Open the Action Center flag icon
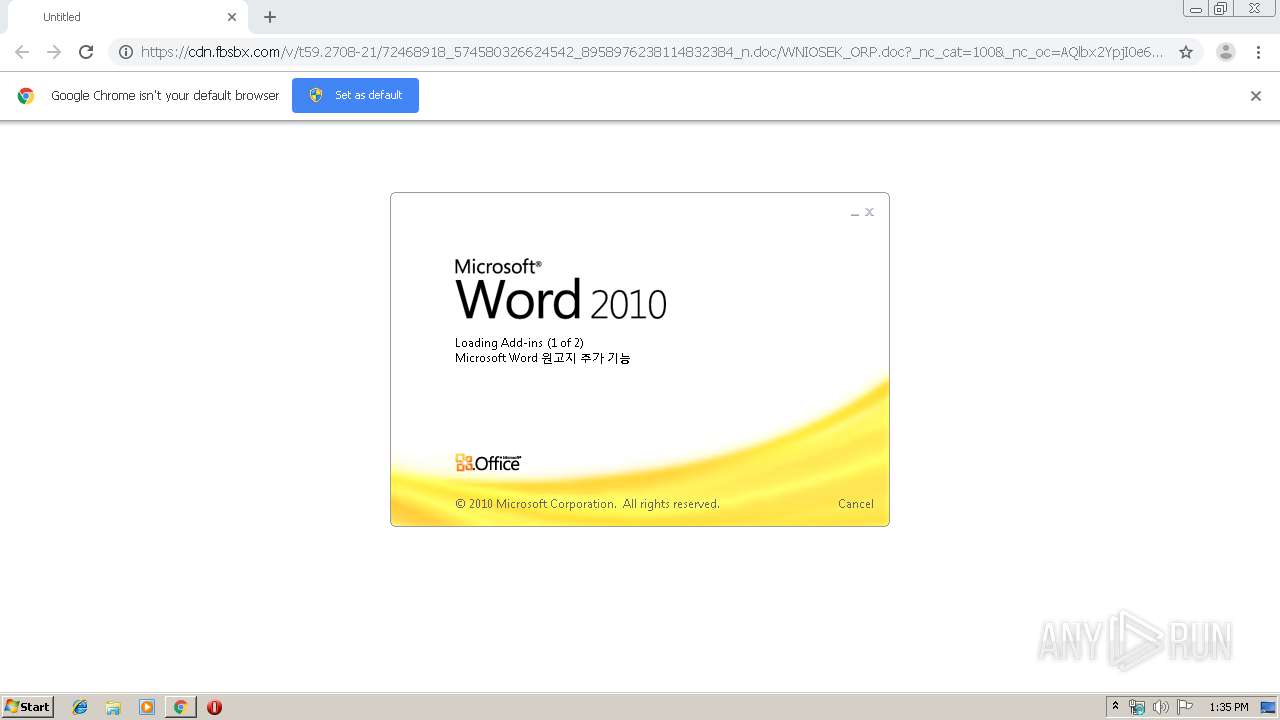 pos(1185,707)
